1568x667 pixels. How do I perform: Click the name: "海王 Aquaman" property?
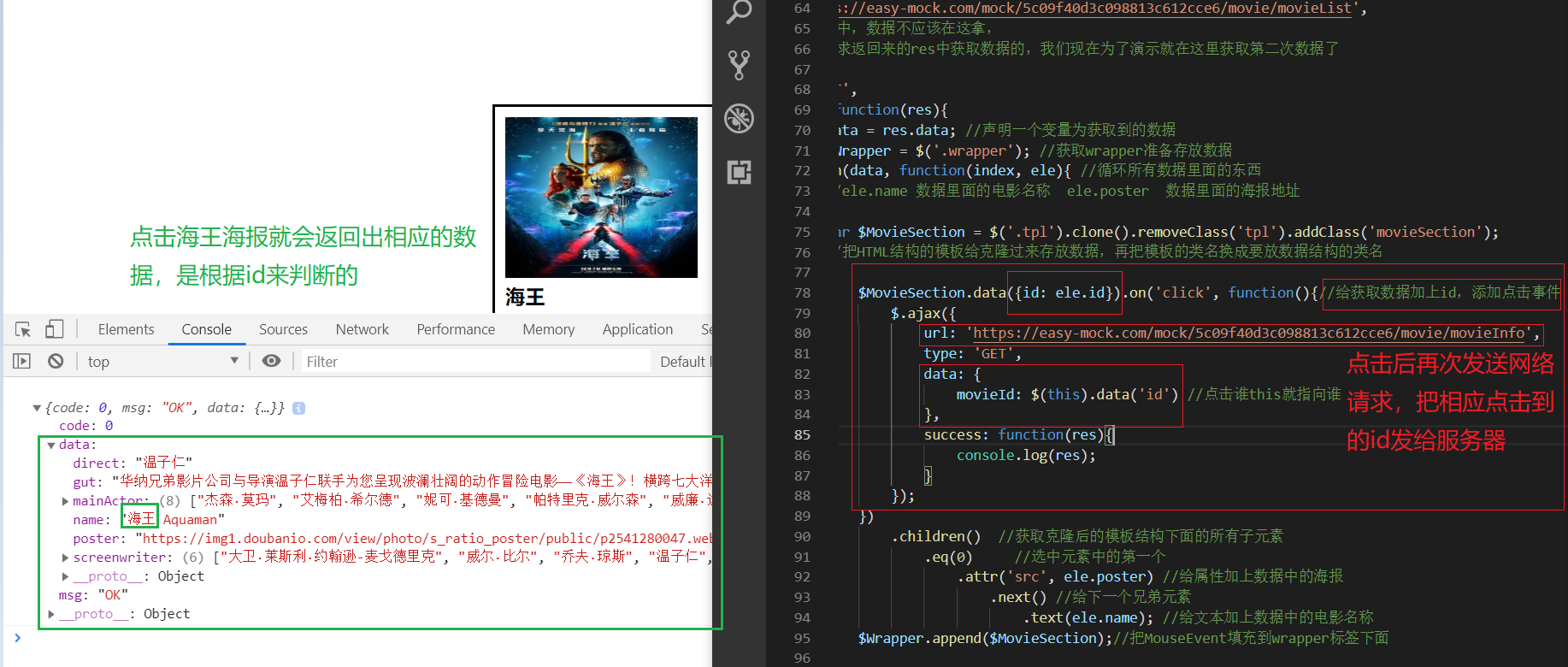point(149,520)
